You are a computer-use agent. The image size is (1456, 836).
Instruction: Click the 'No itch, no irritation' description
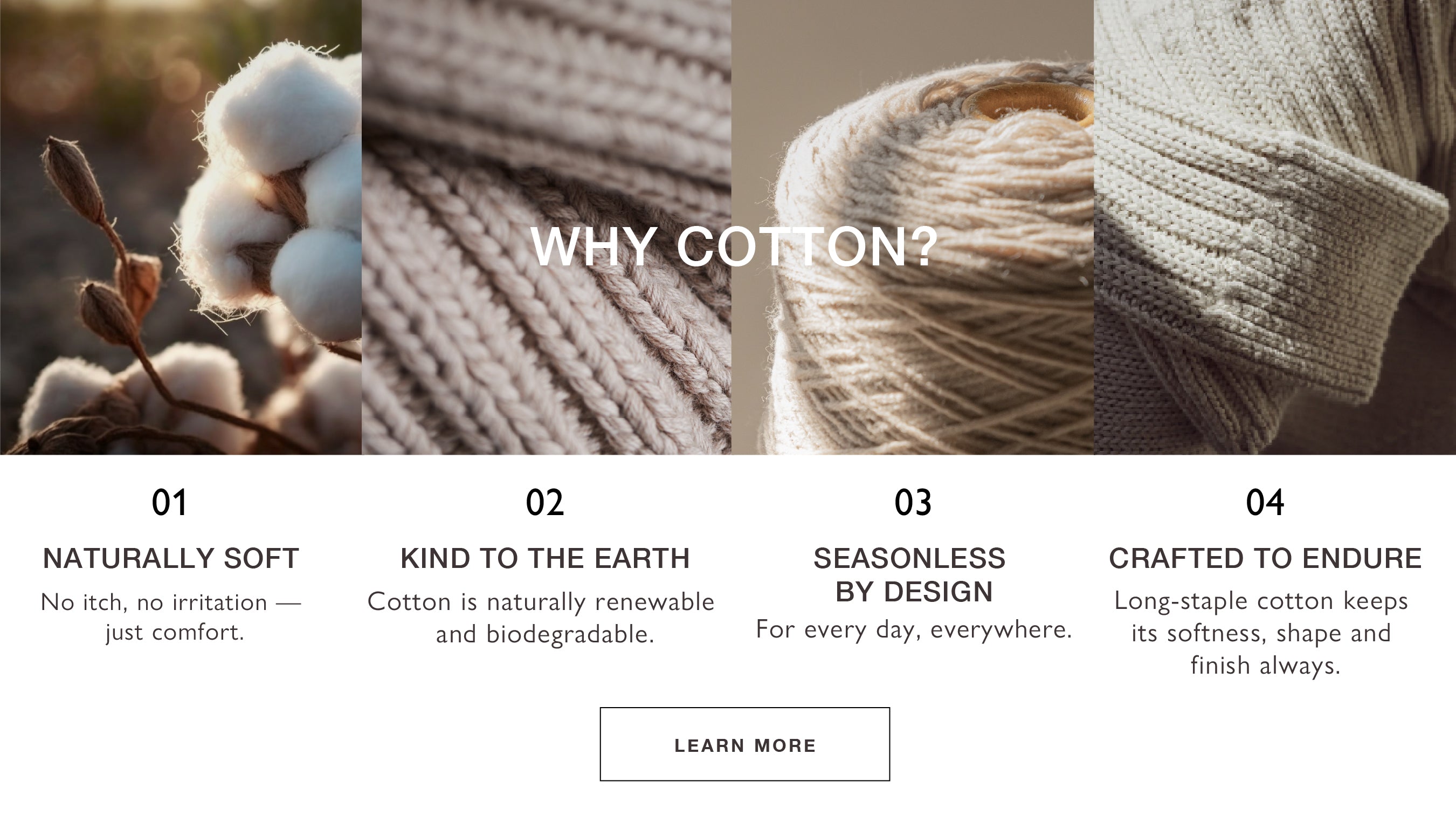171,617
